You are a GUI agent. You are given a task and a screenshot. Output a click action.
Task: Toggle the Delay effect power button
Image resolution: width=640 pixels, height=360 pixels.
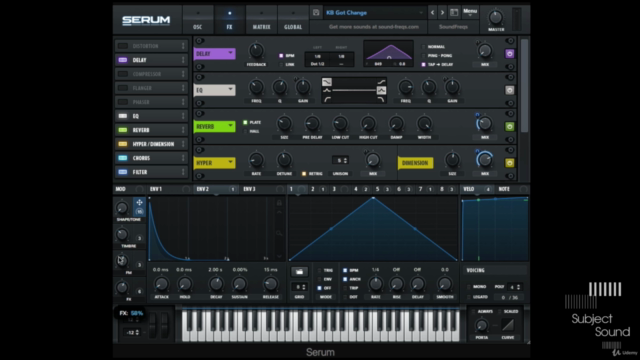509,54
